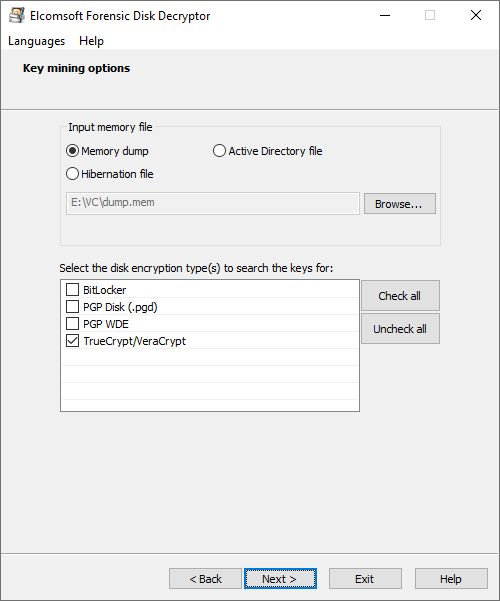Image resolution: width=500 pixels, height=601 pixels.
Task: Open the Languages menu
Action: [36, 41]
